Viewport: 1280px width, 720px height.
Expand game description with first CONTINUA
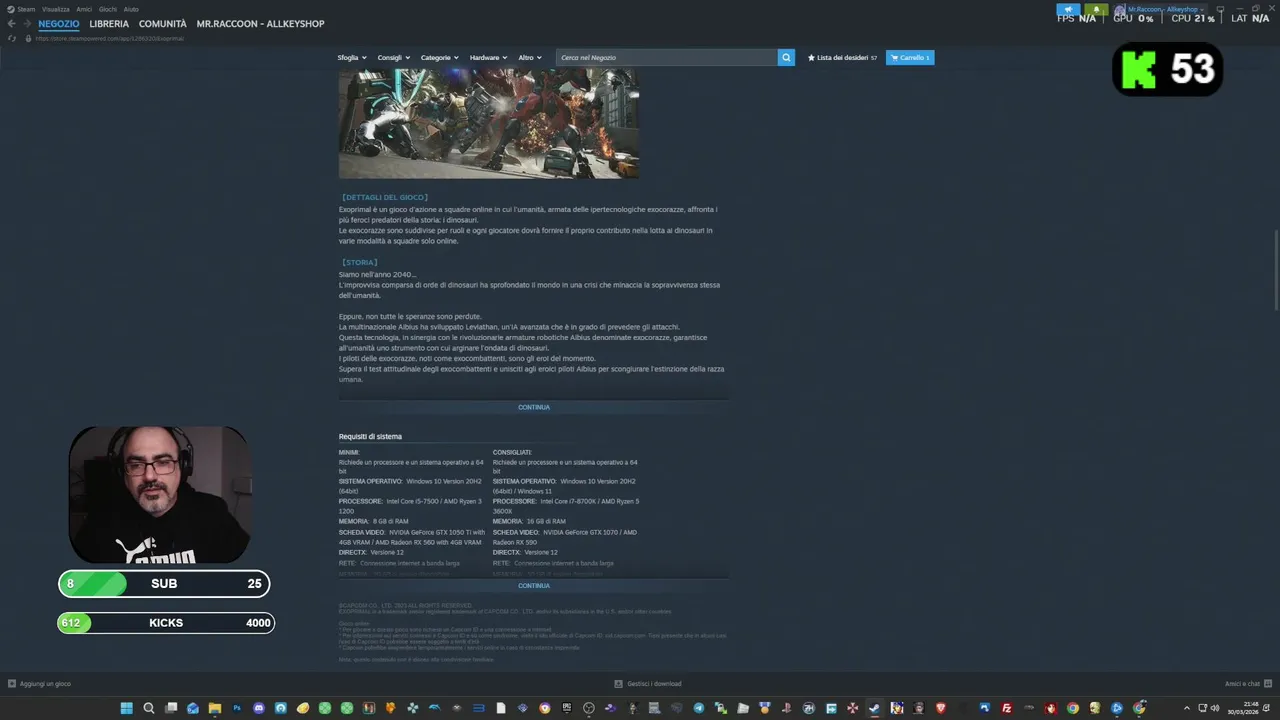(534, 407)
